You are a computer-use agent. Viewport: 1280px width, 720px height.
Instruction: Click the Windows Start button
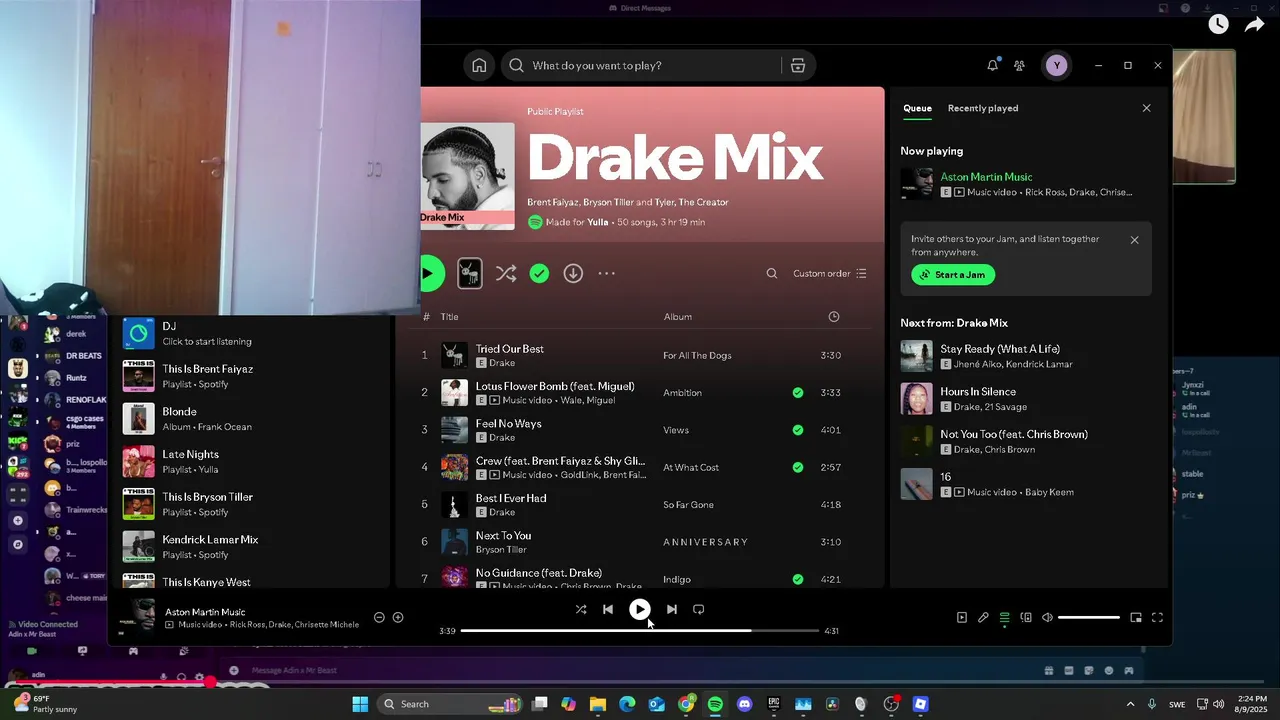(360, 704)
